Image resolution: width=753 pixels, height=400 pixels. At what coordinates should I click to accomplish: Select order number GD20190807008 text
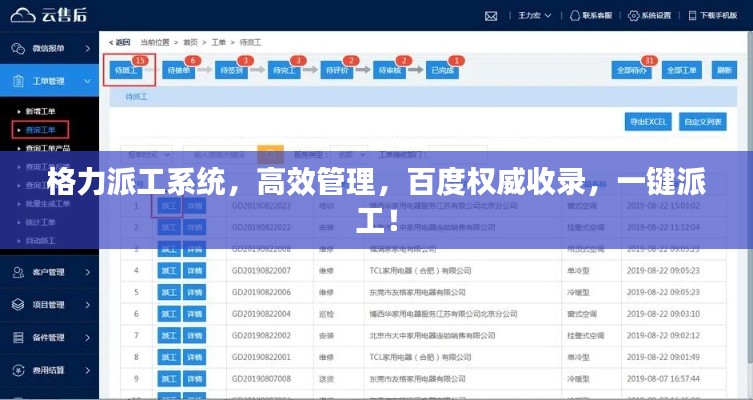261,379
